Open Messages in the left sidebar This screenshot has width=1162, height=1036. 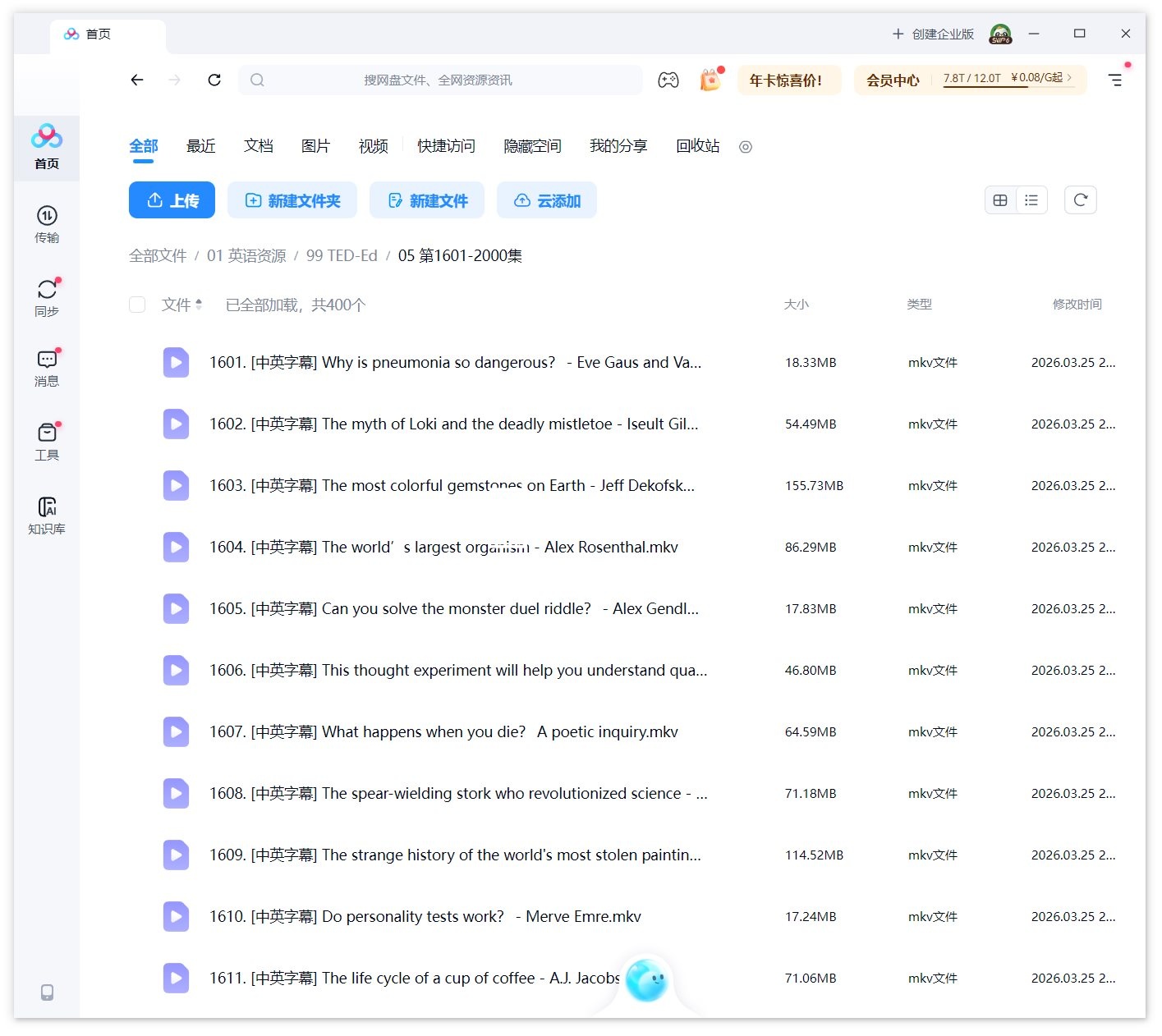tap(47, 367)
